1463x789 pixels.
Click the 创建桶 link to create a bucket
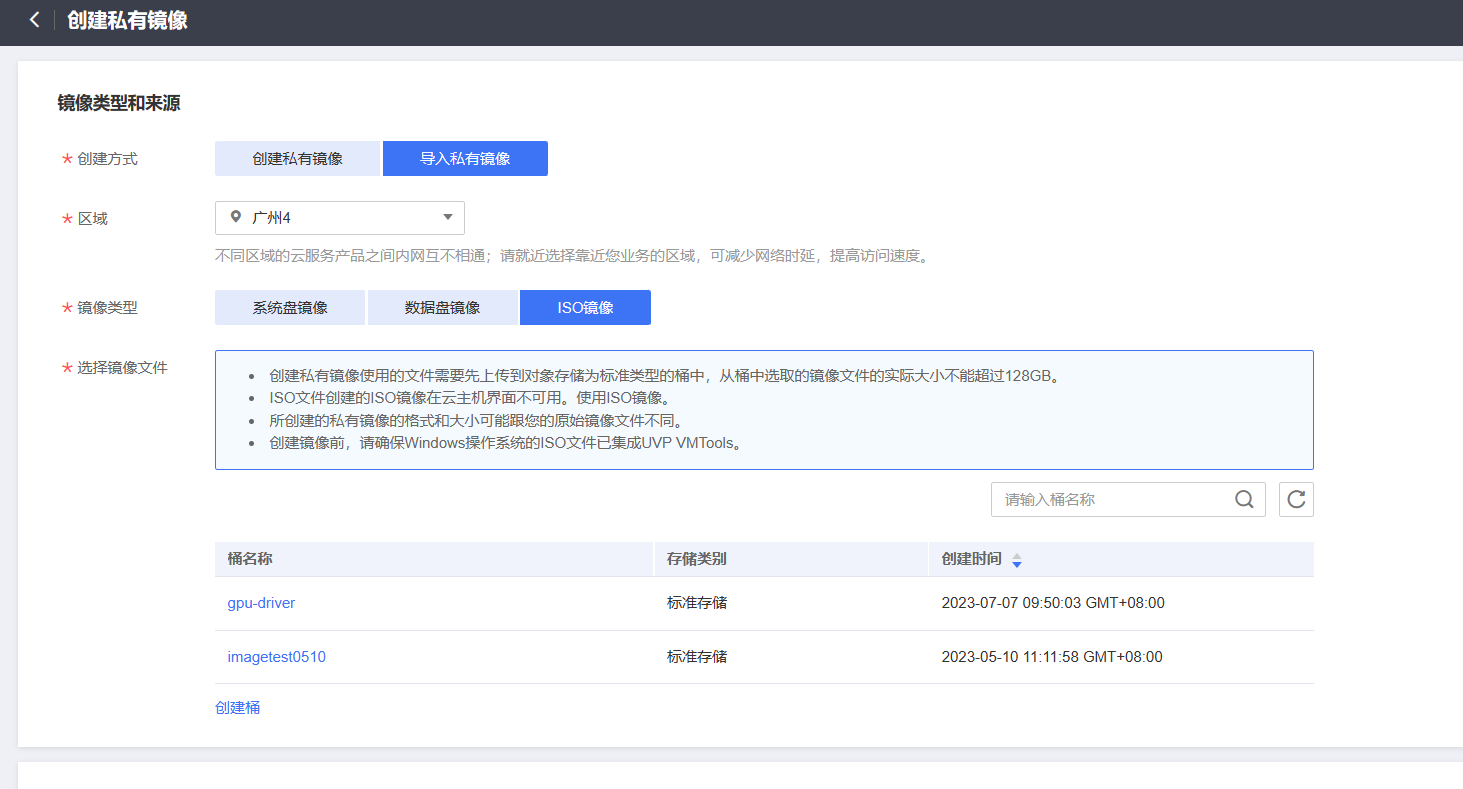tap(237, 707)
